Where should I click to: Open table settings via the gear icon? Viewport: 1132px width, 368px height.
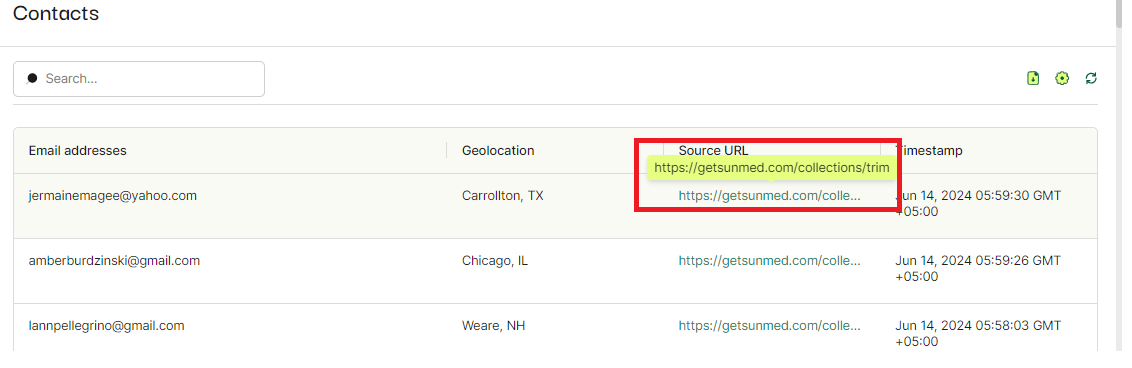pos(1061,78)
